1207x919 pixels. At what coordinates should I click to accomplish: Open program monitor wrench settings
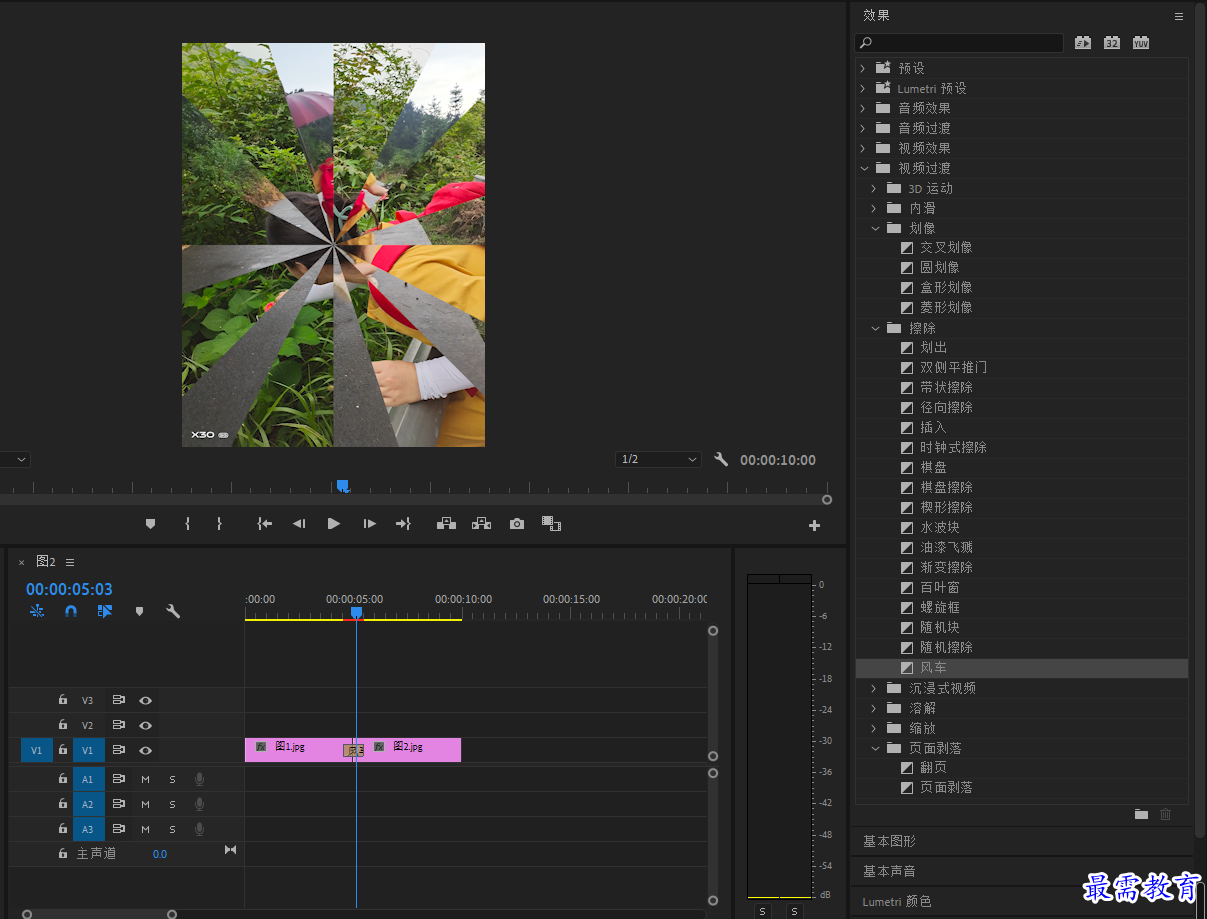tap(721, 460)
